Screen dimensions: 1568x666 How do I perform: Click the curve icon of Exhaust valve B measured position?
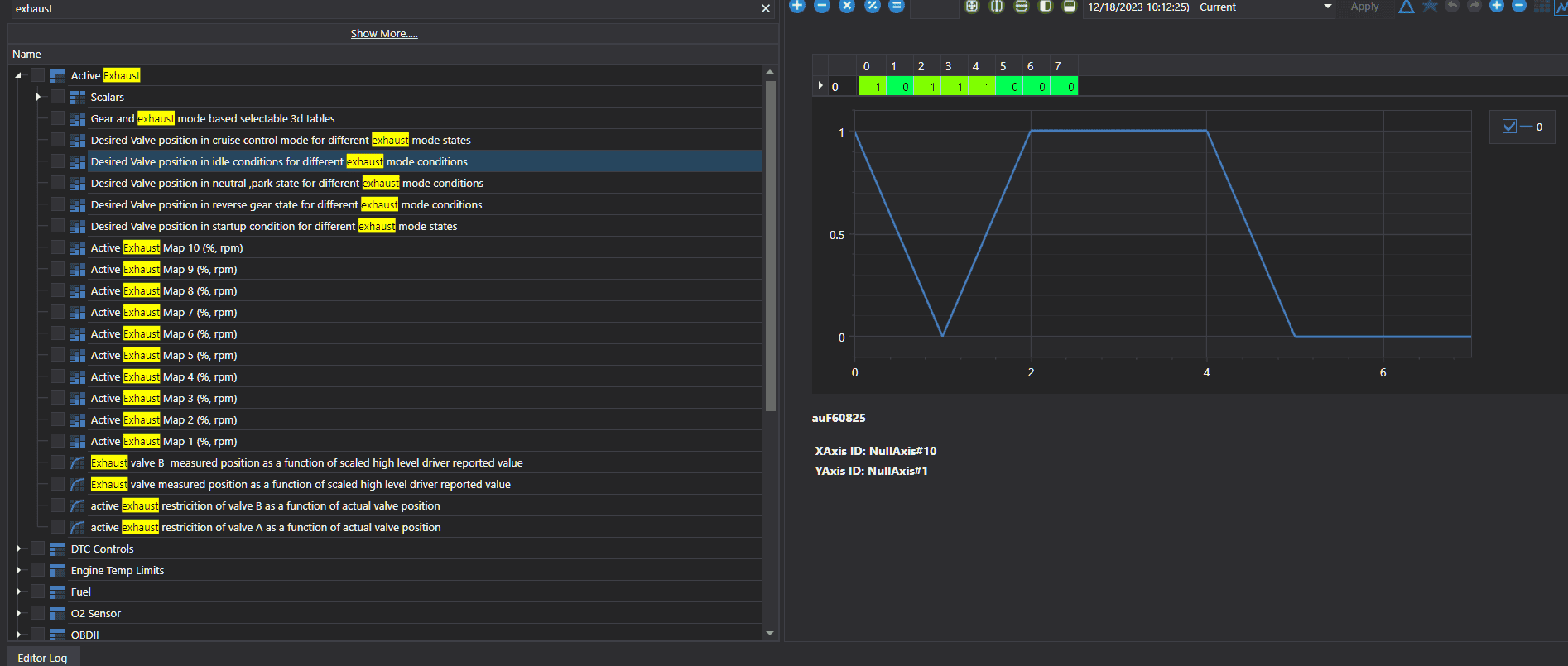[x=78, y=463]
